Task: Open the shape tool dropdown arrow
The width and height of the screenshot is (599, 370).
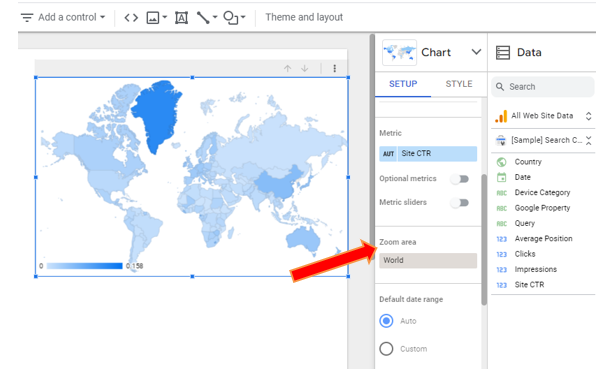Action: [x=243, y=17]
